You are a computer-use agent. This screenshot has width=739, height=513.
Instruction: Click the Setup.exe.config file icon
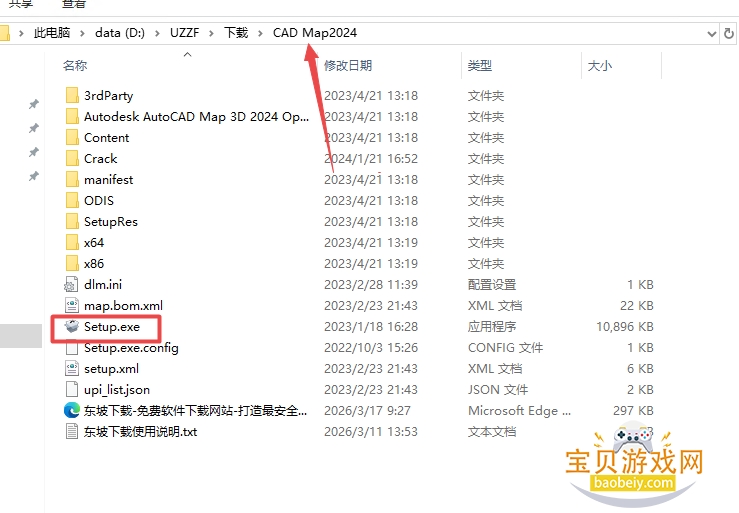[x=72, y=348]
